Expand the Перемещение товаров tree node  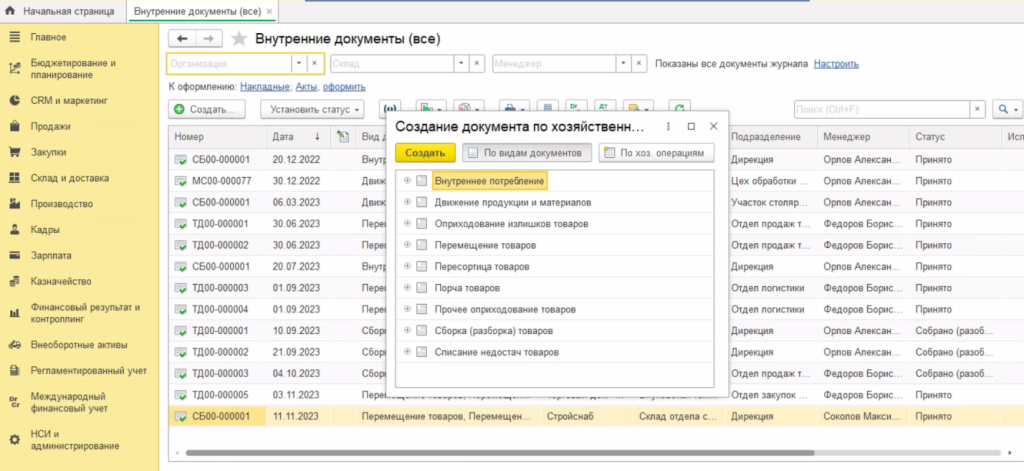click(x=407, y=245)
